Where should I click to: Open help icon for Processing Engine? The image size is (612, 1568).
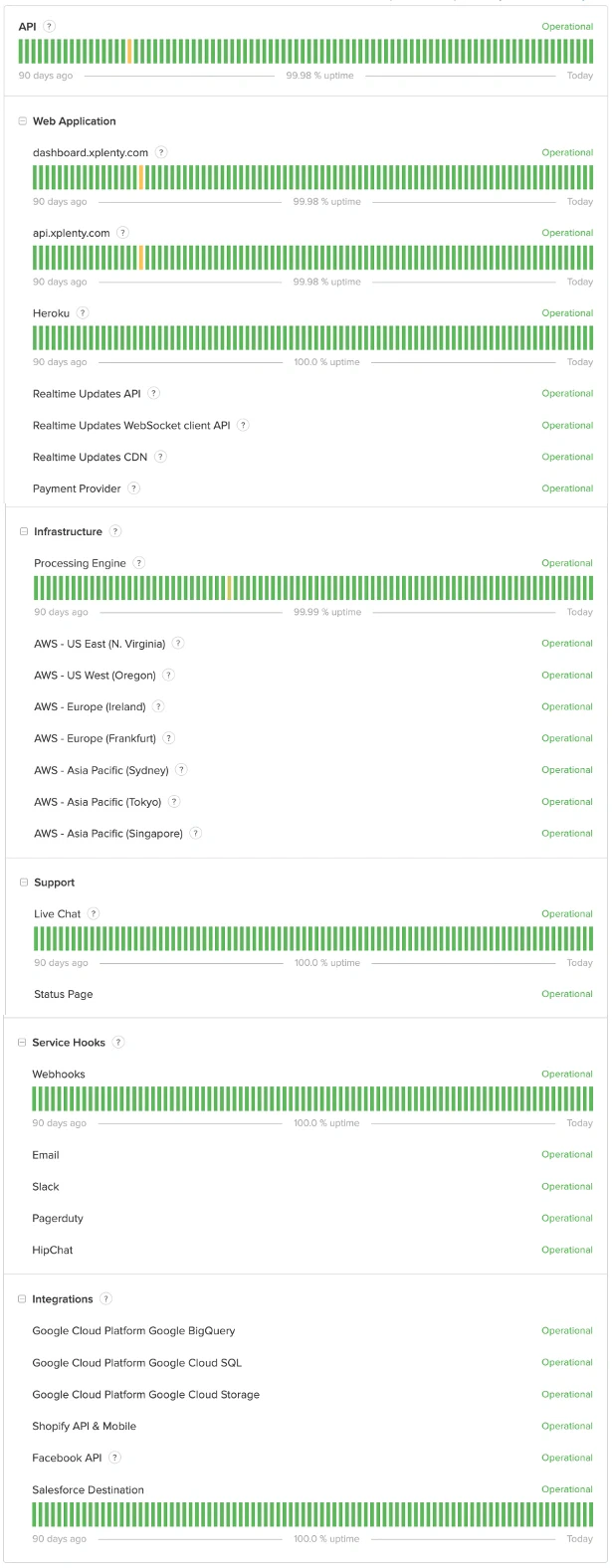point(139,563)
